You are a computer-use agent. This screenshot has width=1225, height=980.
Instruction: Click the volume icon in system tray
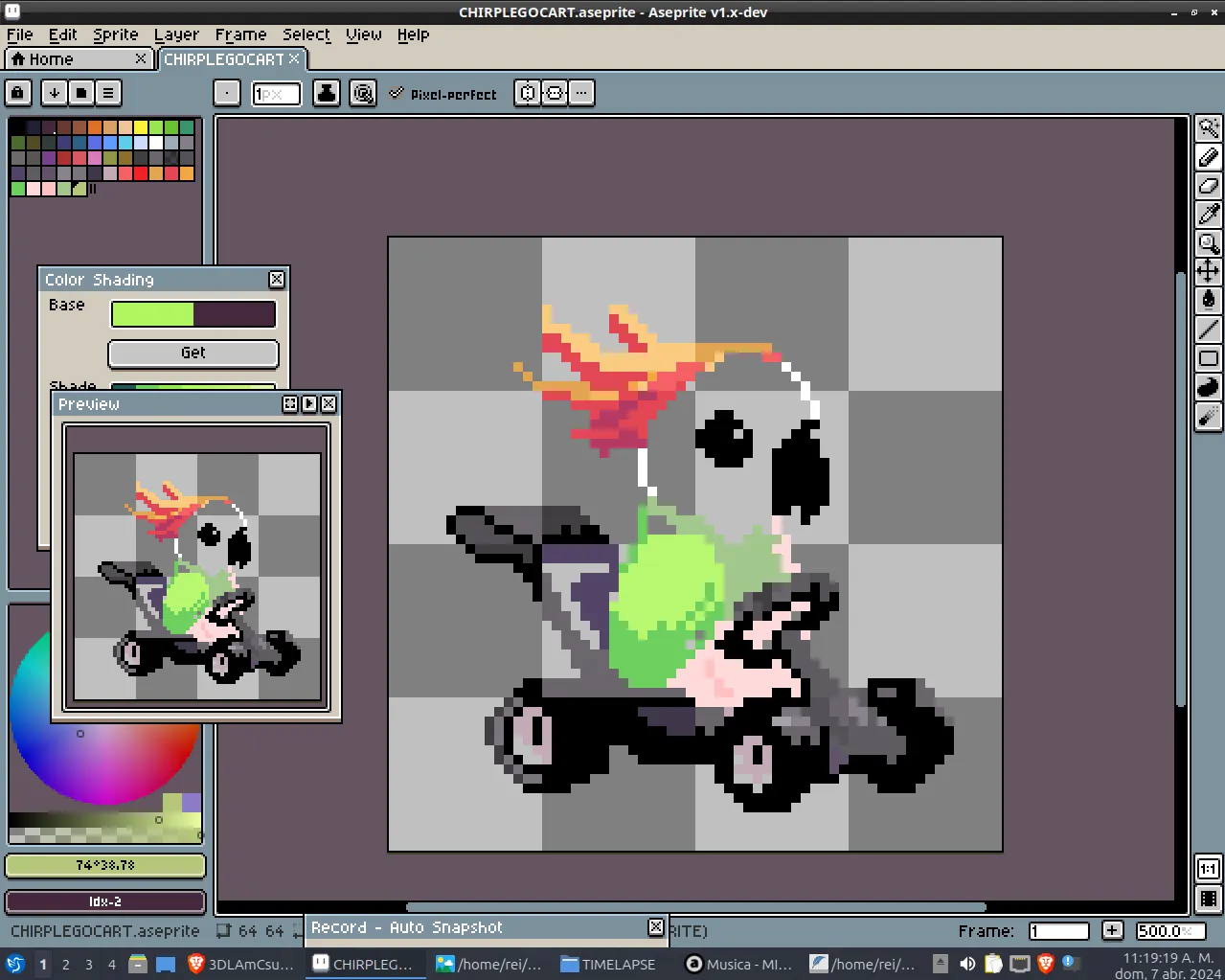(x=967, y=964)
